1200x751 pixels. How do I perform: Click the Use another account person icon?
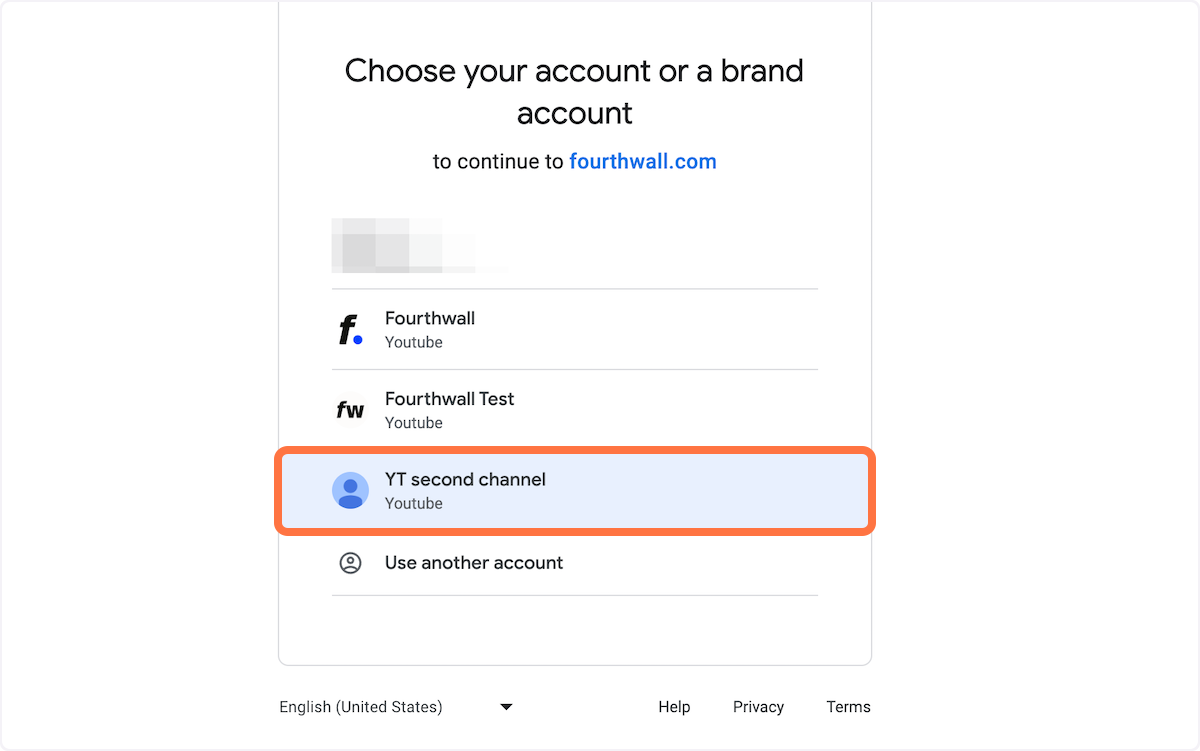350,563
